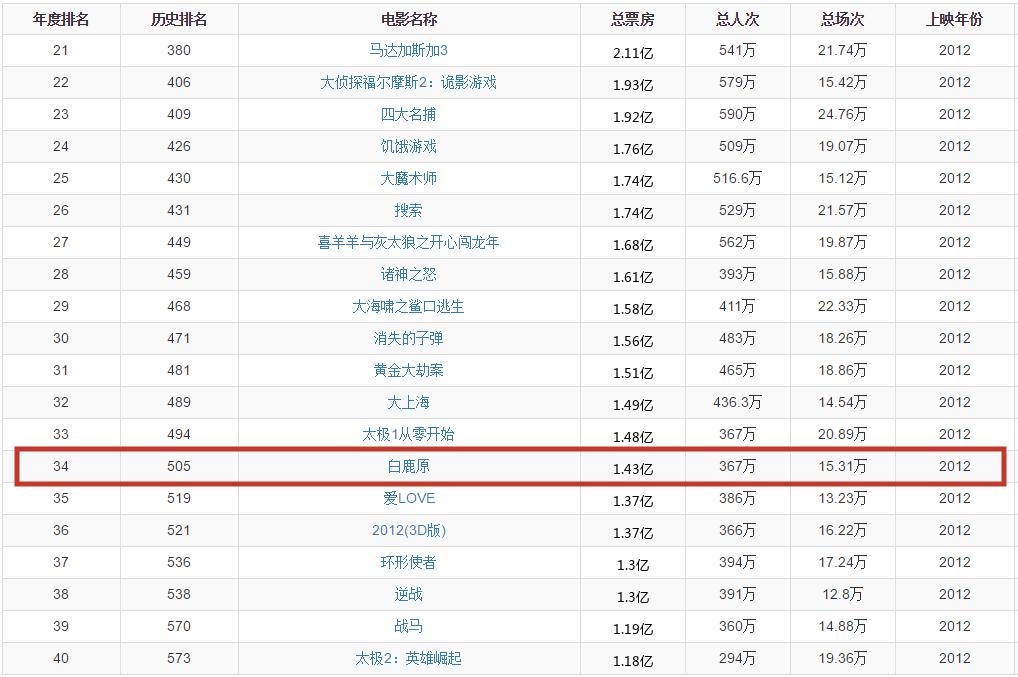Click the 516.6万 attendance cell
Screen dimensions: 1018x677
pyautogui.click(x=738, y=178)
